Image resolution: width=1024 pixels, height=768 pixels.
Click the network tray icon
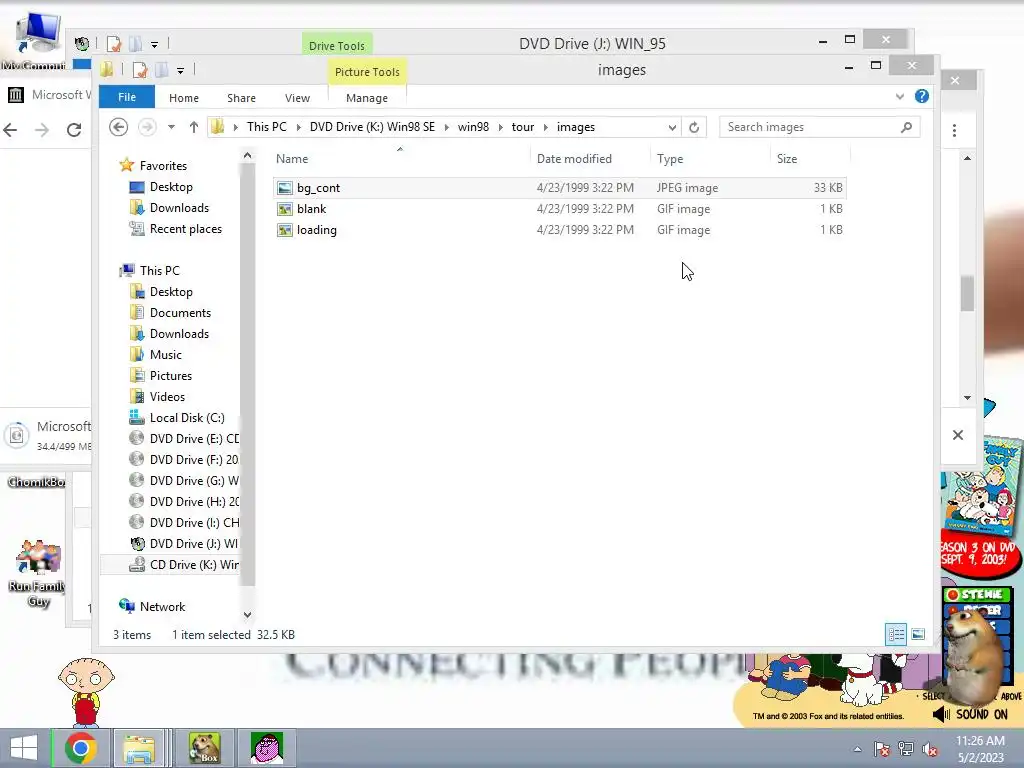point(906,749)
